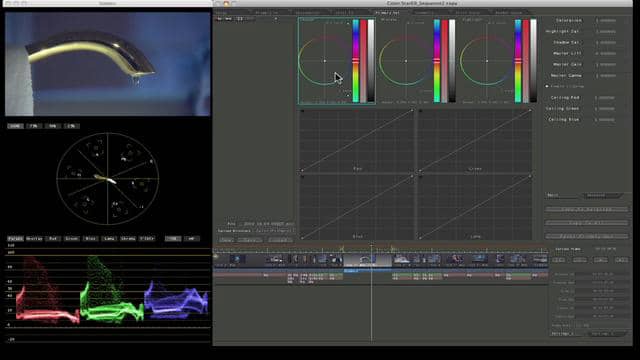This screenshot has height=360, width=640.
Task: Switch to the Advanced parameters tab
Action: tap(600, 196)
